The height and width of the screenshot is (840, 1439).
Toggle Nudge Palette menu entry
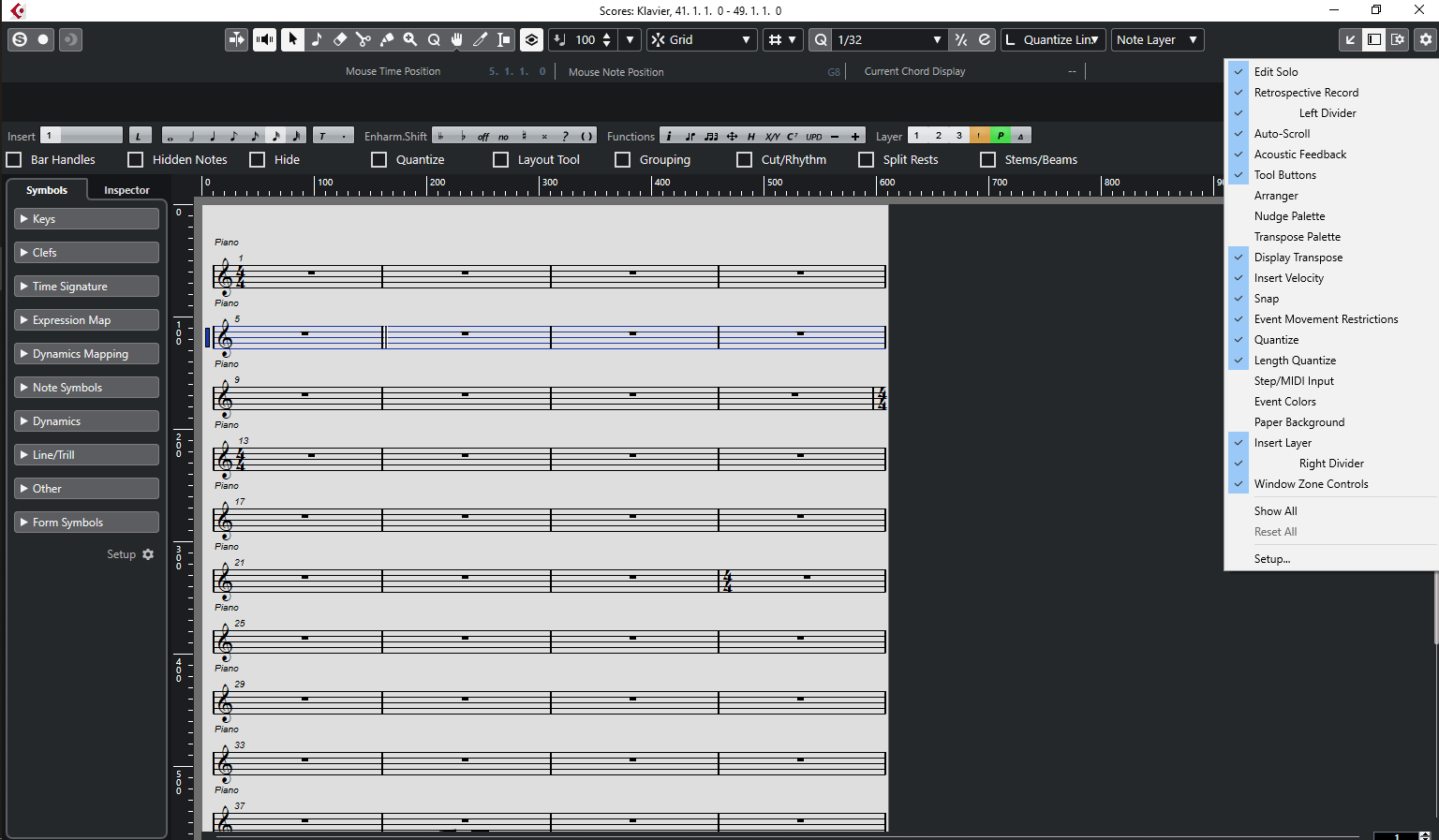(1330, 216)
